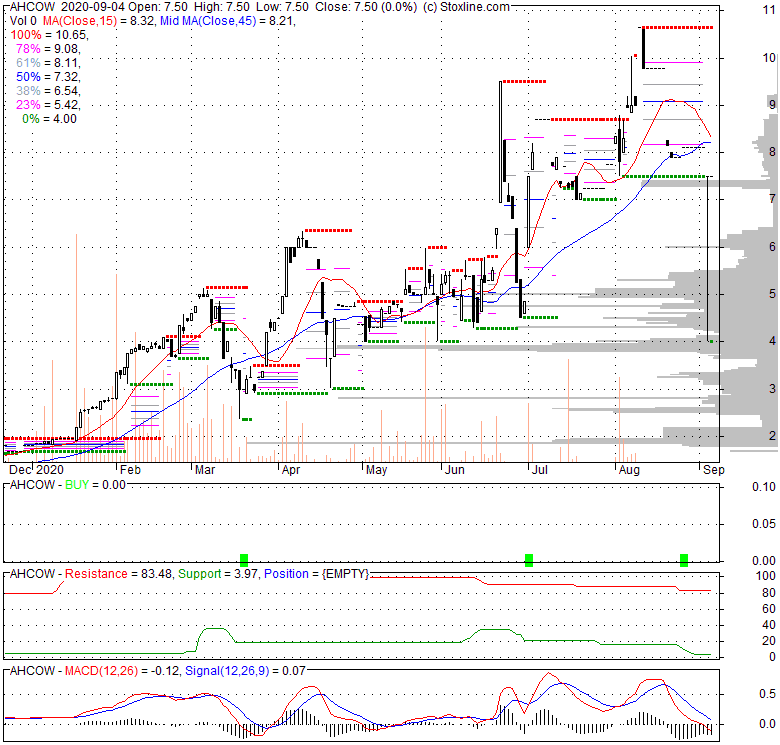
Task: Click the 100 value on resistance panel axis
Action: click(766, 576)
